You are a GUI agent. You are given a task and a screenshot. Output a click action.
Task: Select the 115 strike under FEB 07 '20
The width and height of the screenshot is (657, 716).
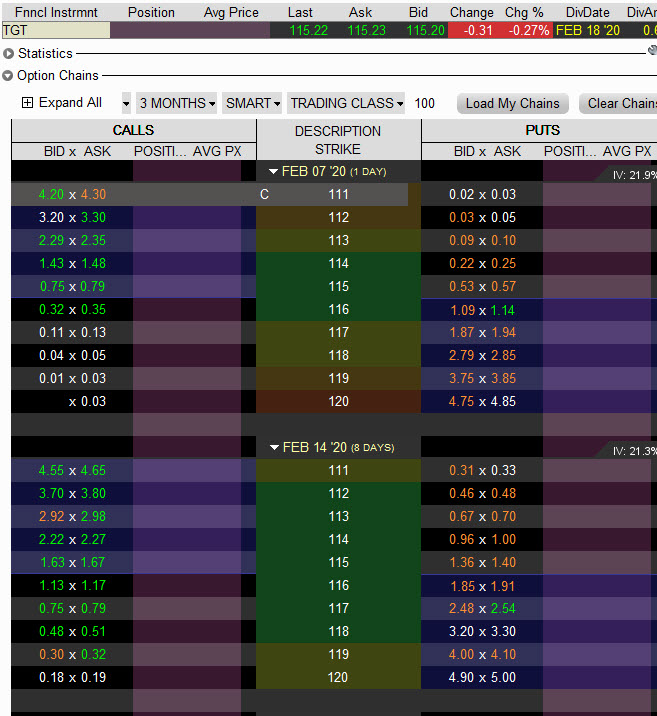pos(338,286)
